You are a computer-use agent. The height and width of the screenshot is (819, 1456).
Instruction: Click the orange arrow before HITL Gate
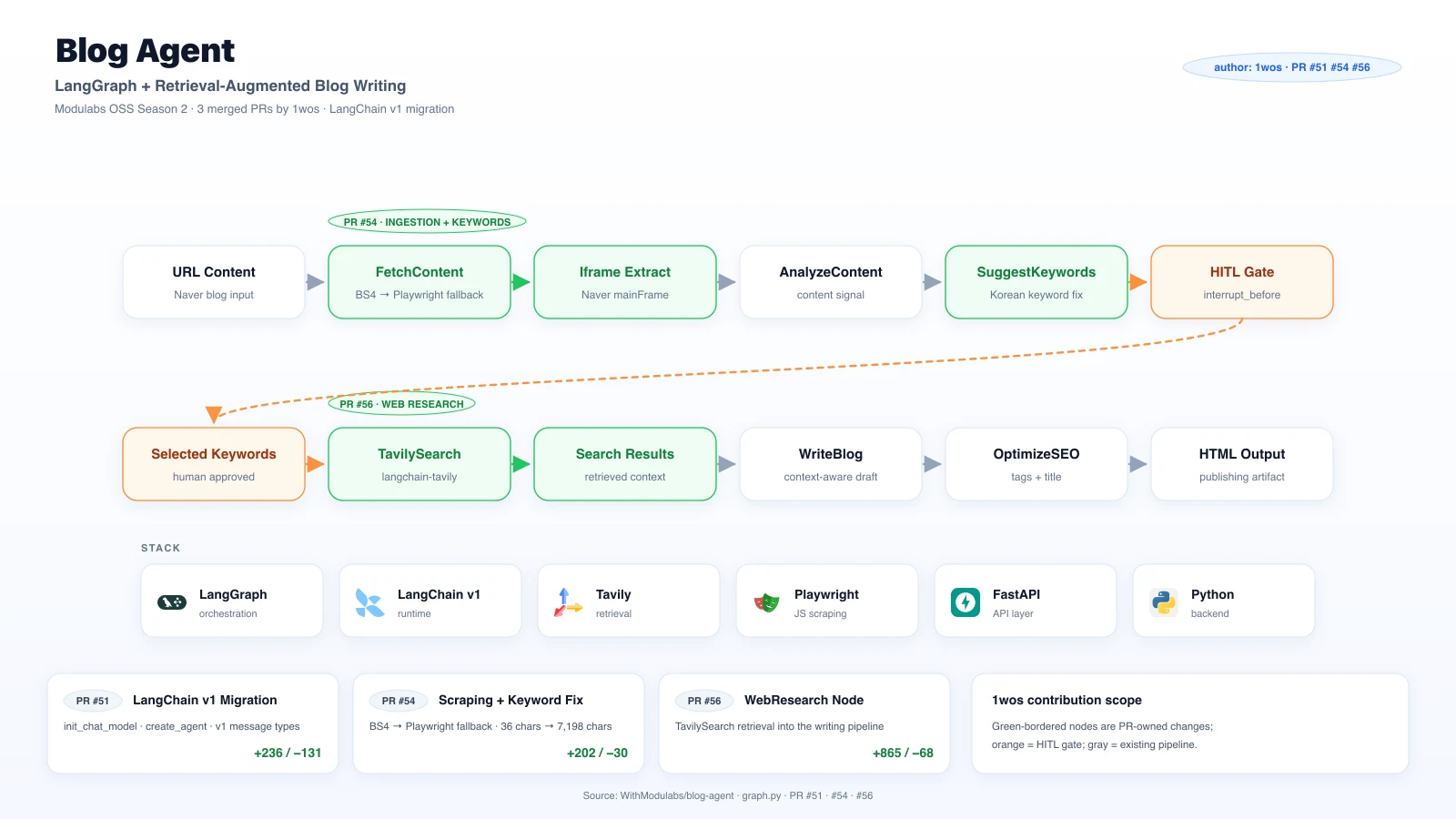pyautogui.click(x=1137, y=282)
